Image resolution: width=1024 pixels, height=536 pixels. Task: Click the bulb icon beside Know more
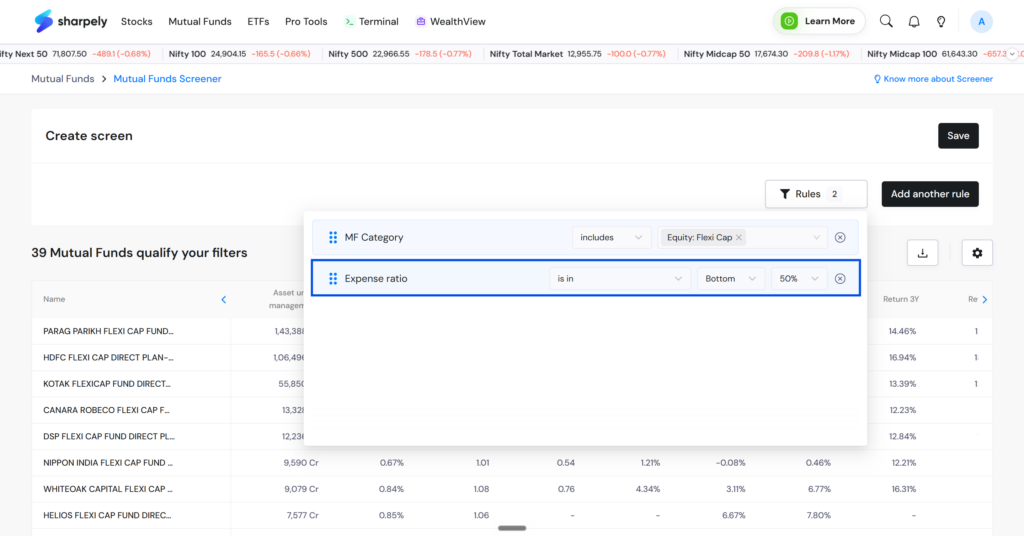pyautogui.click(x=877, y=79)
